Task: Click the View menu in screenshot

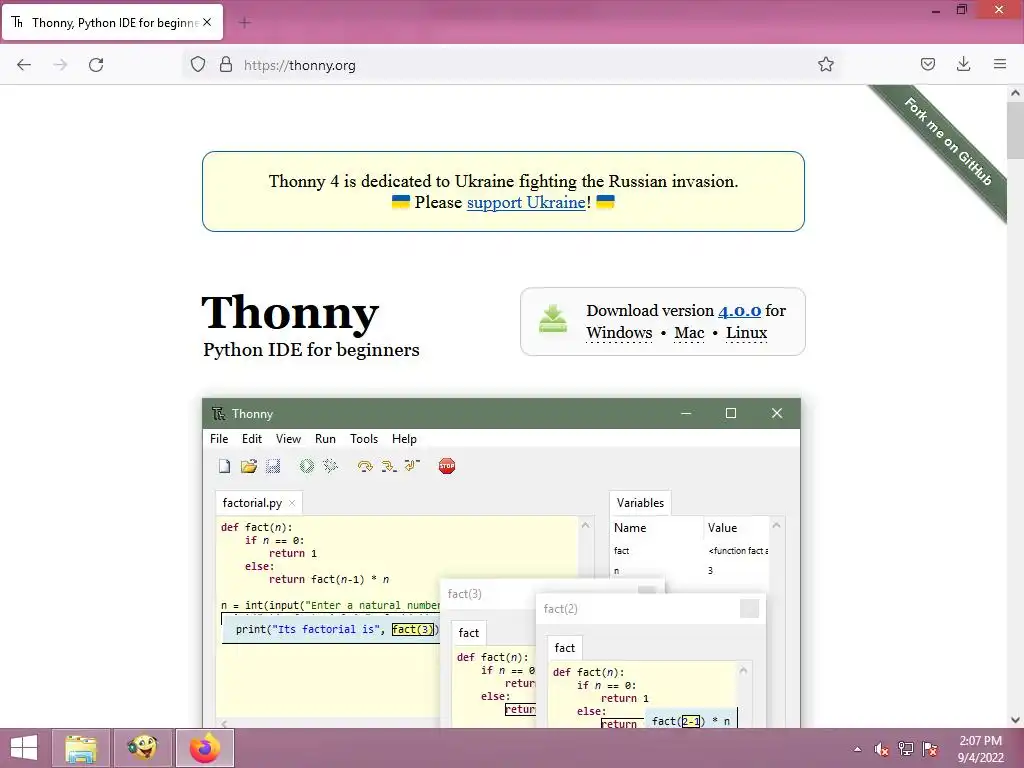Action: pyautogui.click(x=288, y=439)
